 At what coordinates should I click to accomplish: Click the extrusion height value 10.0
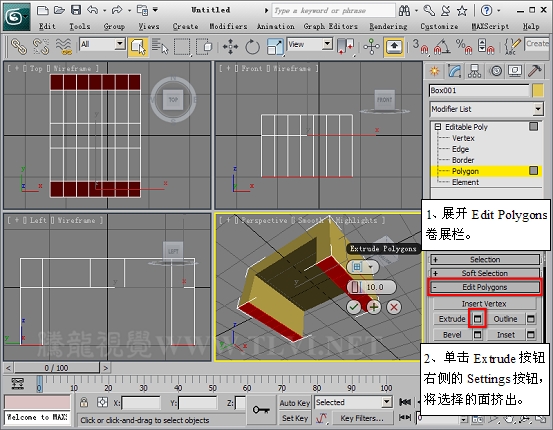tap(375, 287)
